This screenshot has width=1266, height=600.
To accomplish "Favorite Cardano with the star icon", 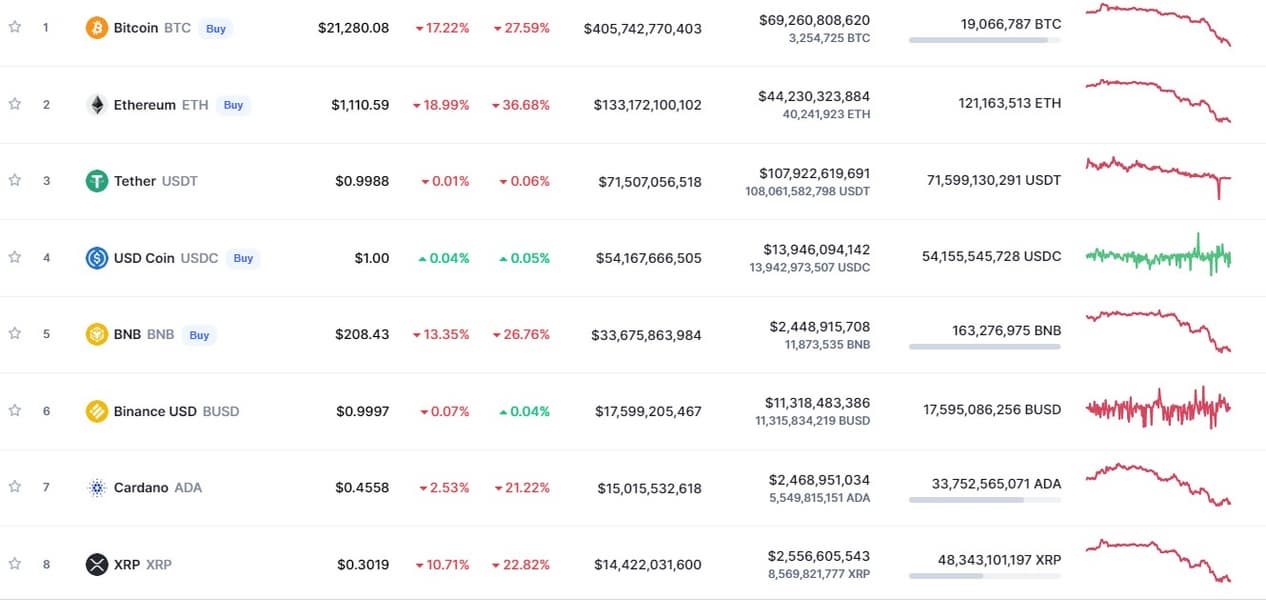I will point(15,487).
